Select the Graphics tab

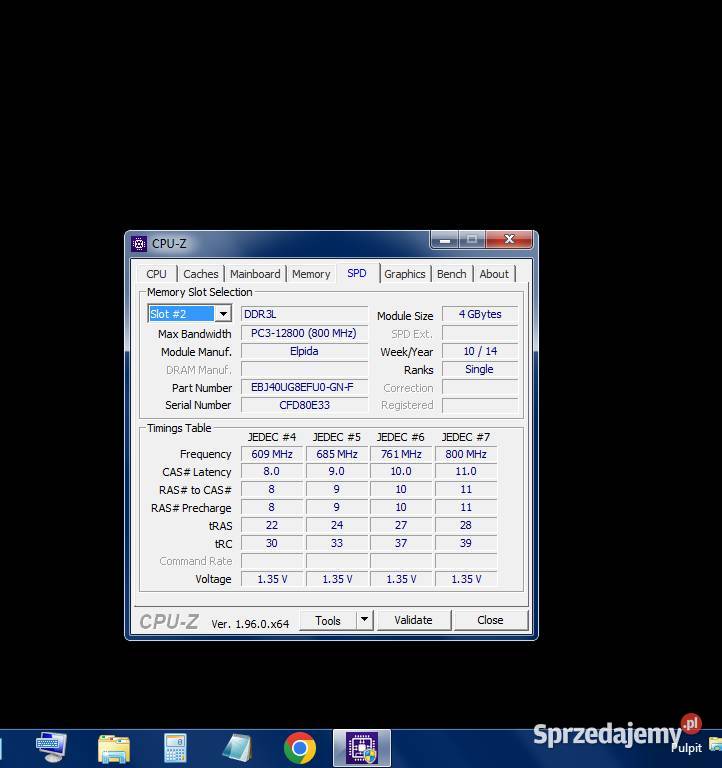pyautogui.click(x=405, y=274)
